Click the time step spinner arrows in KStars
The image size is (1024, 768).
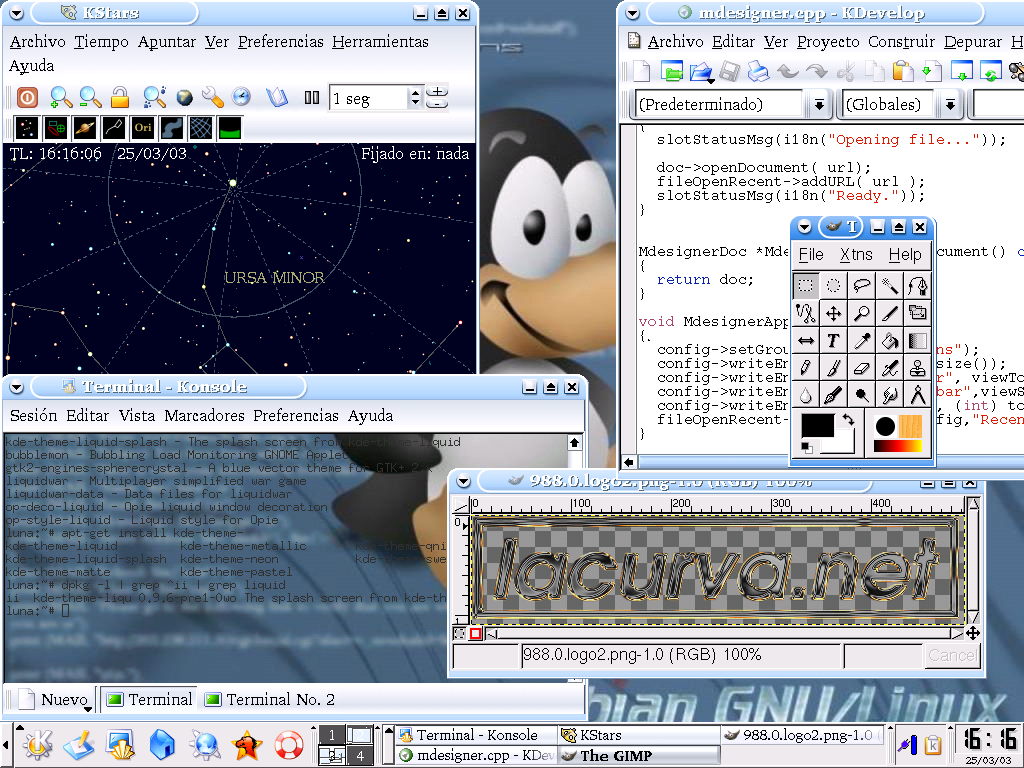(415, 98)
